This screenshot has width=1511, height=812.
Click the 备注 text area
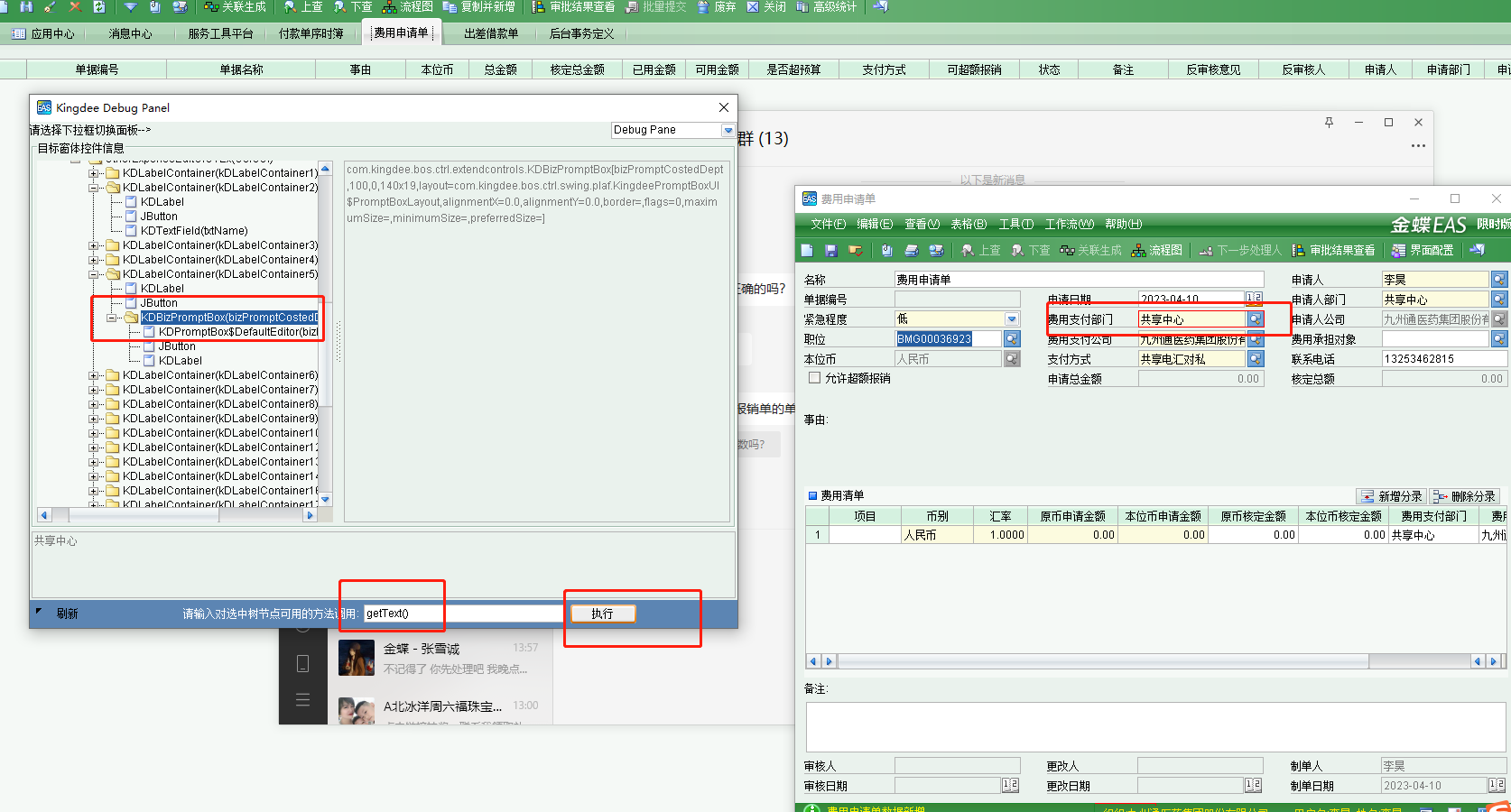point(1155,726)
